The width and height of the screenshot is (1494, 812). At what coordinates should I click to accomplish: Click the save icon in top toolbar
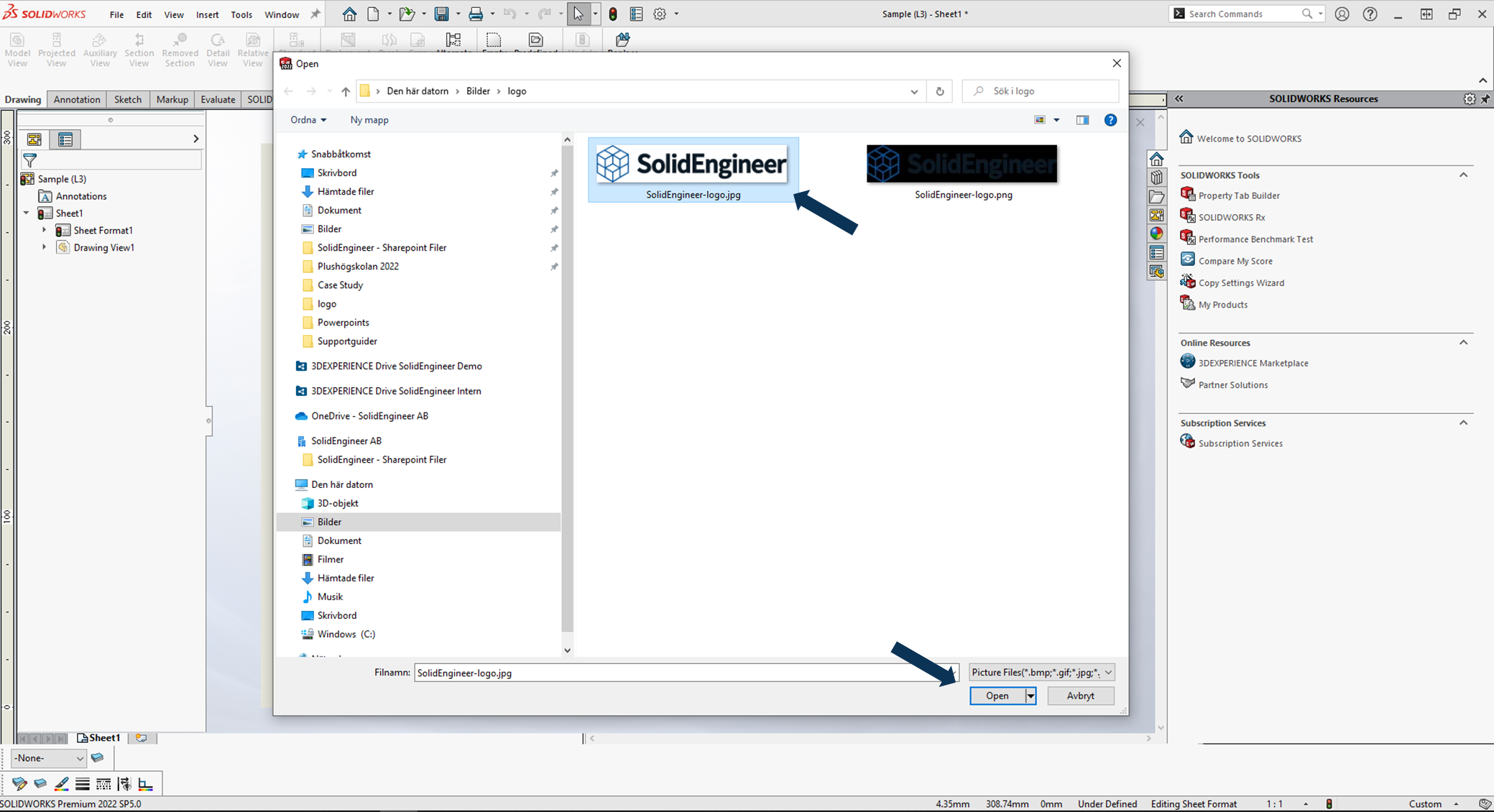pos(442,14)
